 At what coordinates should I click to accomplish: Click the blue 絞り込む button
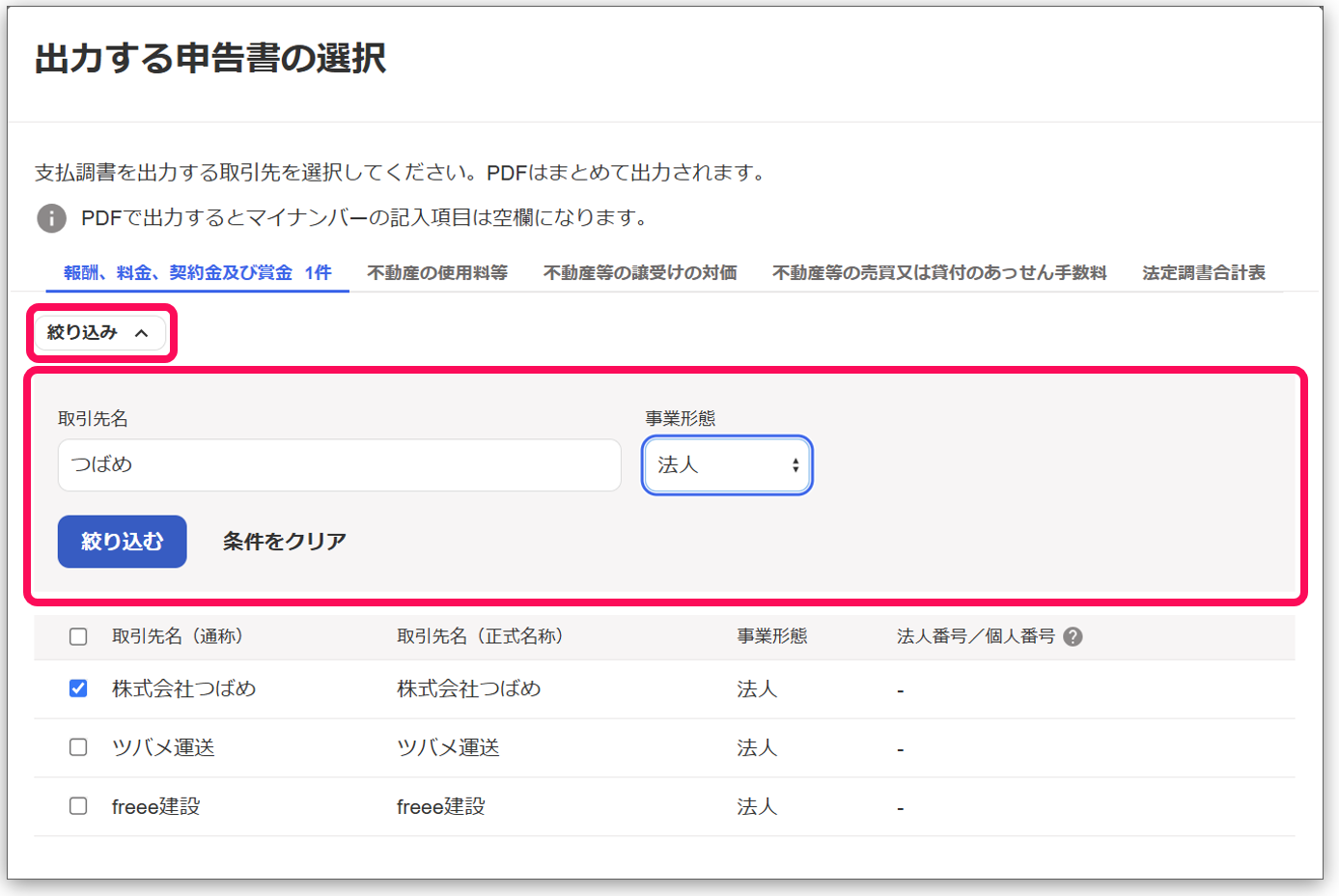122,542
